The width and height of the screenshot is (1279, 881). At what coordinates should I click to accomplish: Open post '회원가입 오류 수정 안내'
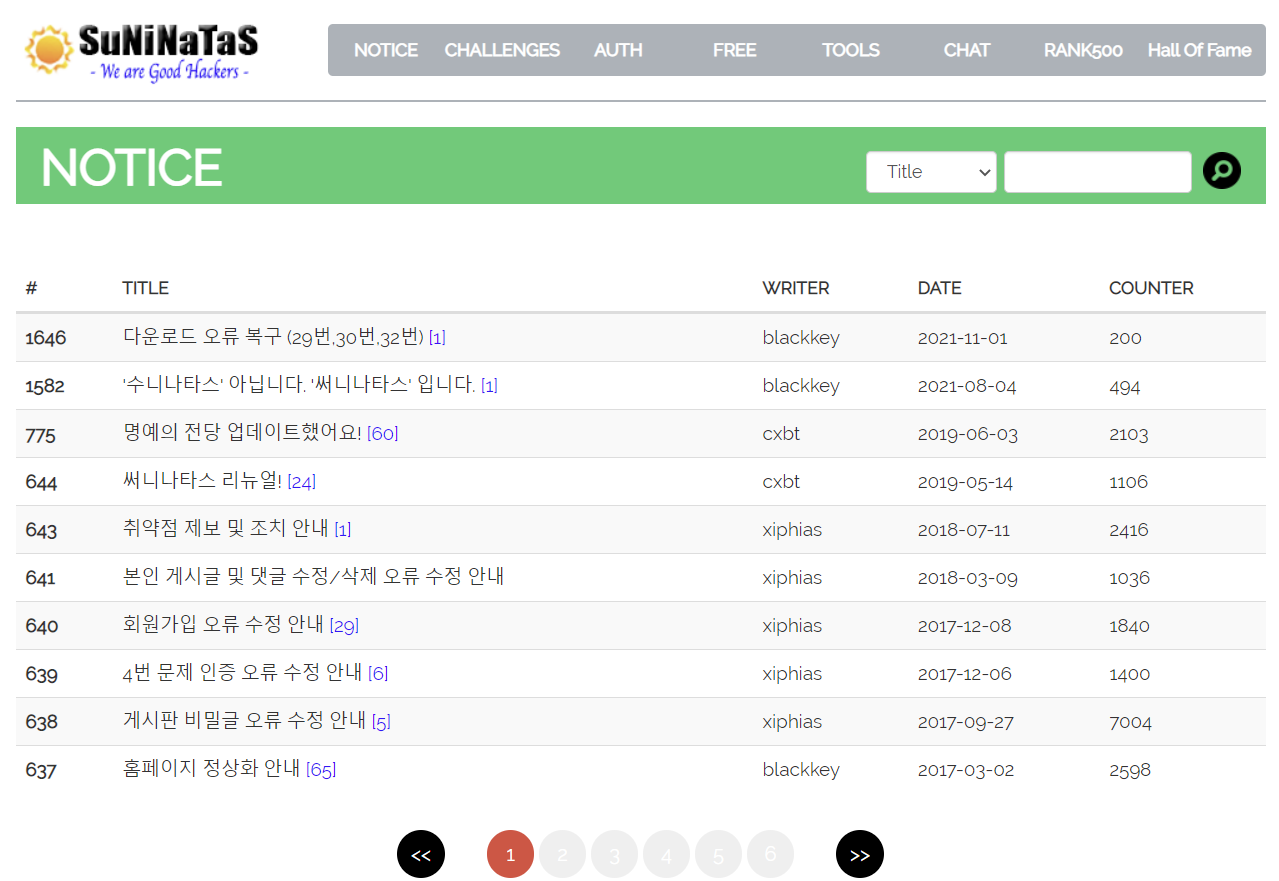coord(223,625)
